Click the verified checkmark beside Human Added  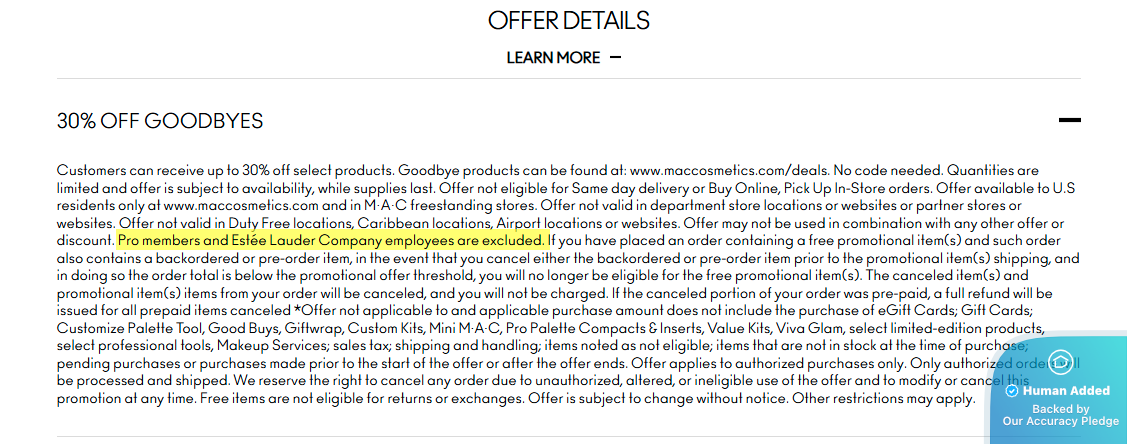click(1011, 391)
